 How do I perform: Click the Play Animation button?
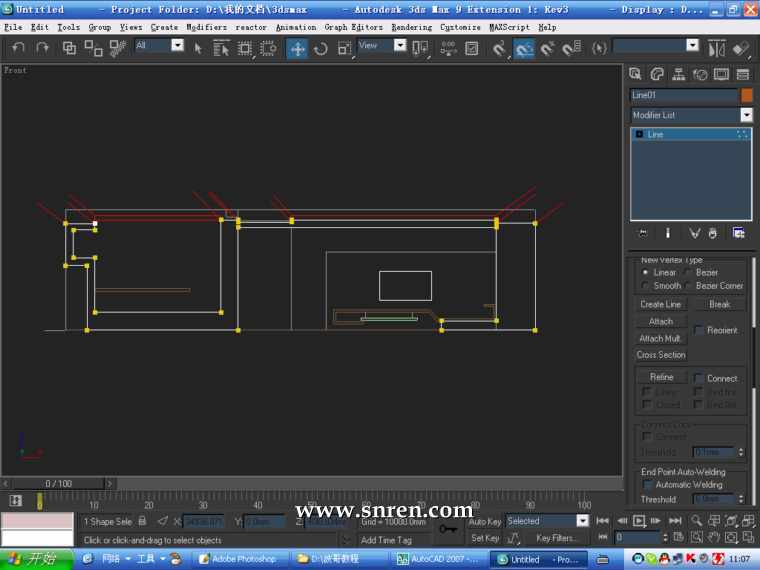(639, 521)
